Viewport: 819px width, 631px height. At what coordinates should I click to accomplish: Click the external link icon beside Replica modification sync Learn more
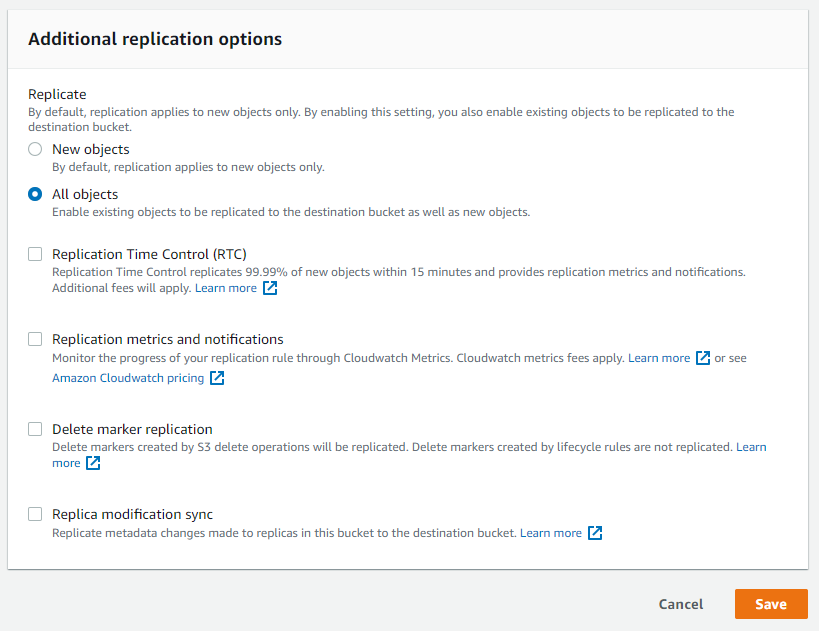pos(595,532)
